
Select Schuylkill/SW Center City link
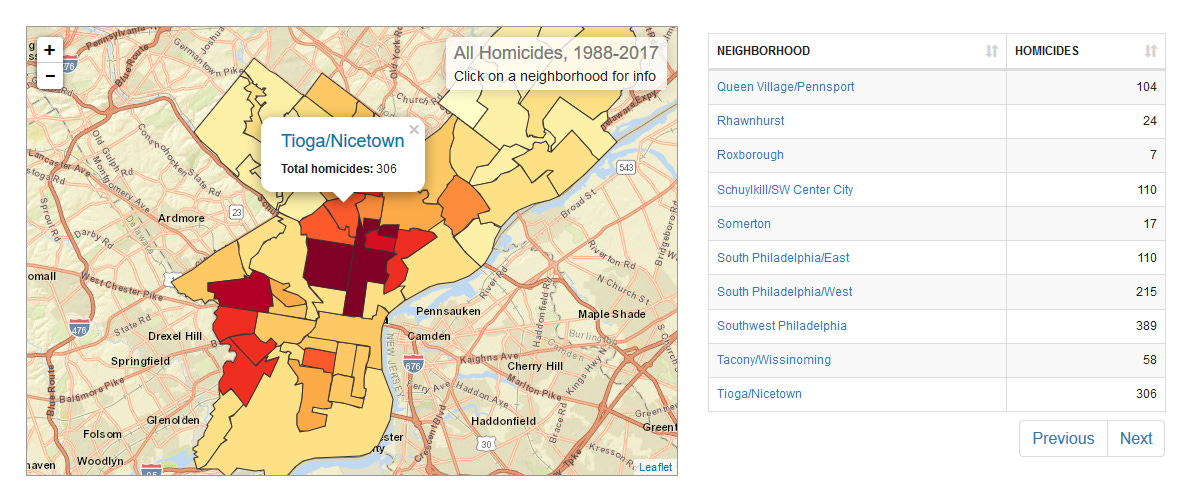pyautogui.click(x=785, y=189)
